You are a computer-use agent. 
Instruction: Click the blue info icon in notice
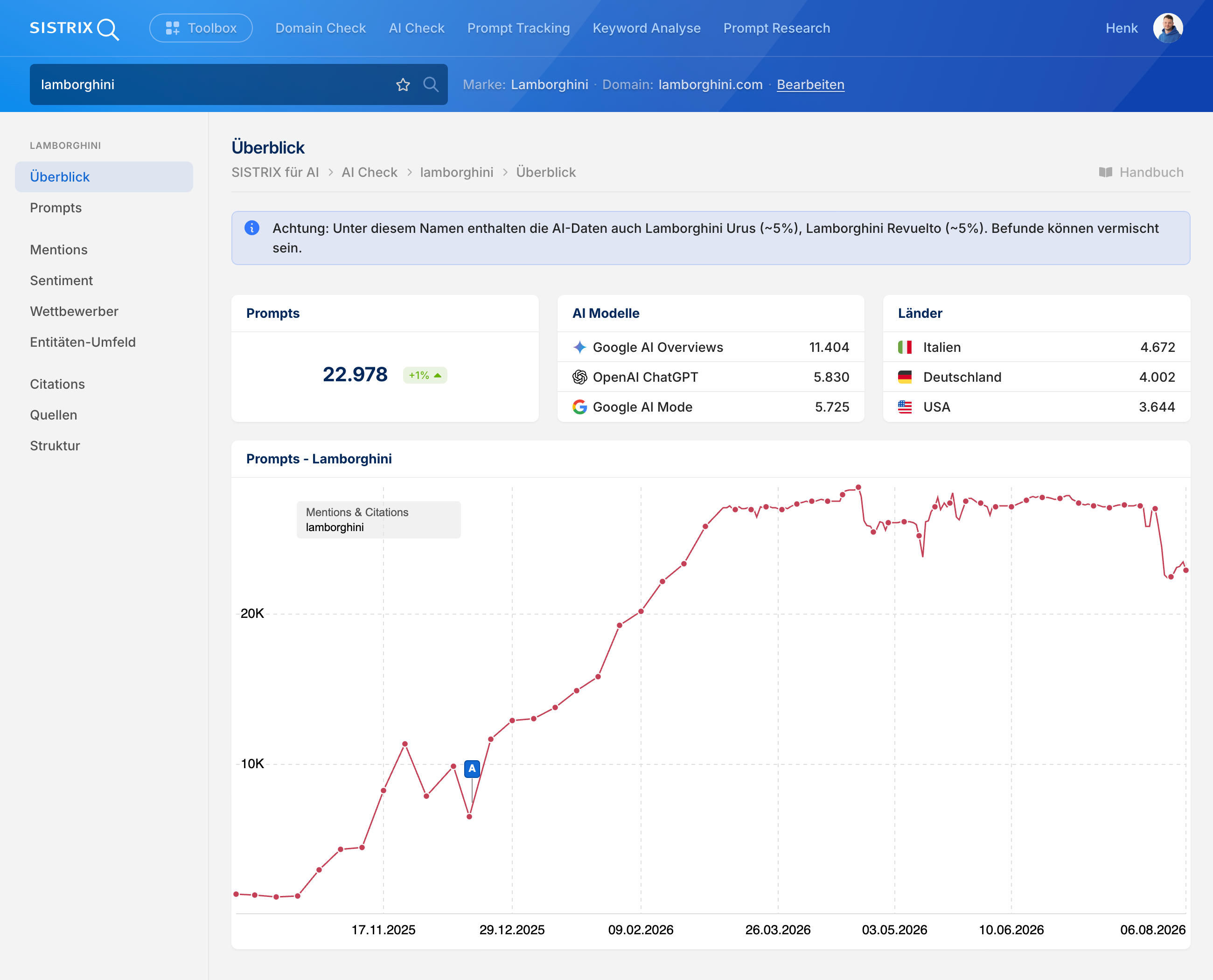(x=252, y=228)
